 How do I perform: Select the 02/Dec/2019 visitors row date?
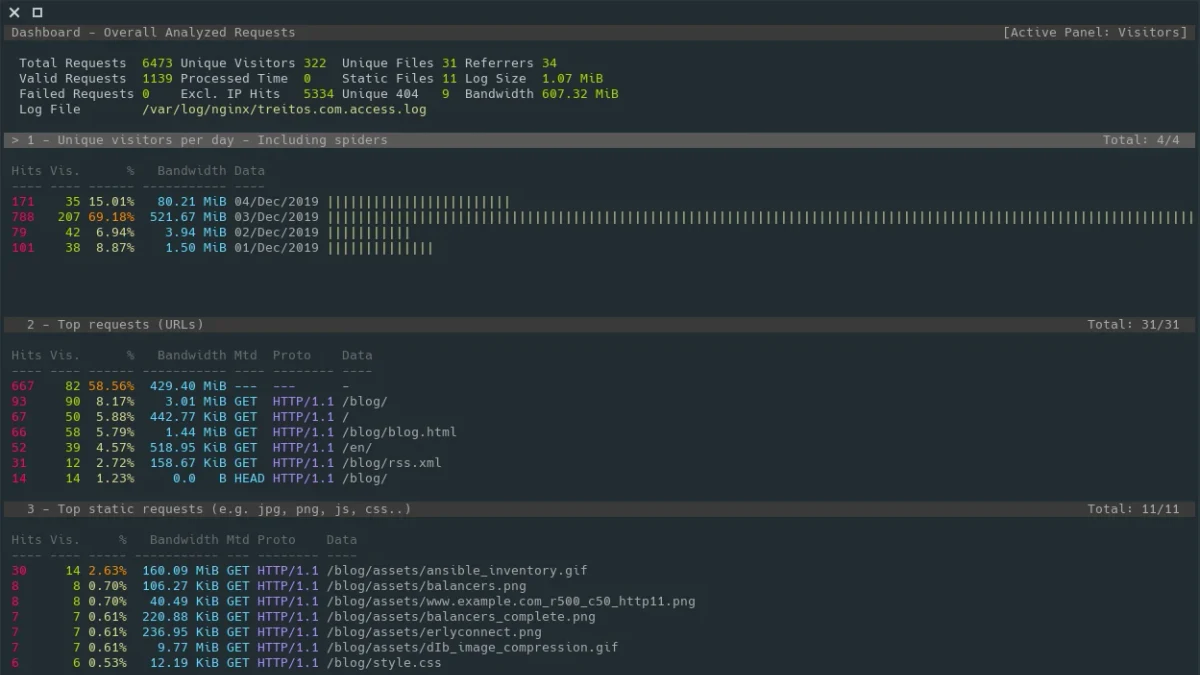276,233
